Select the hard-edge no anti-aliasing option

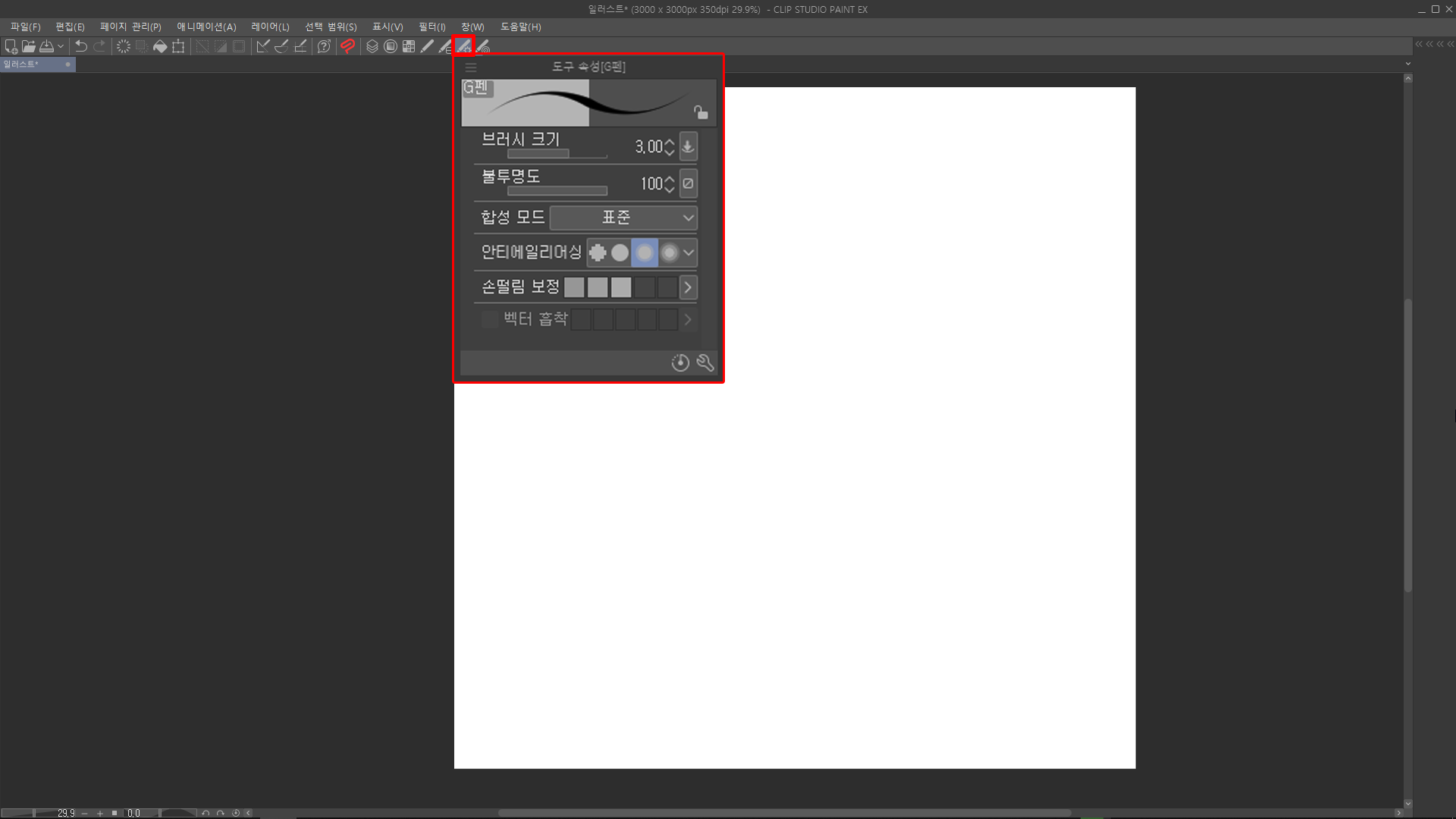point(598,253)
